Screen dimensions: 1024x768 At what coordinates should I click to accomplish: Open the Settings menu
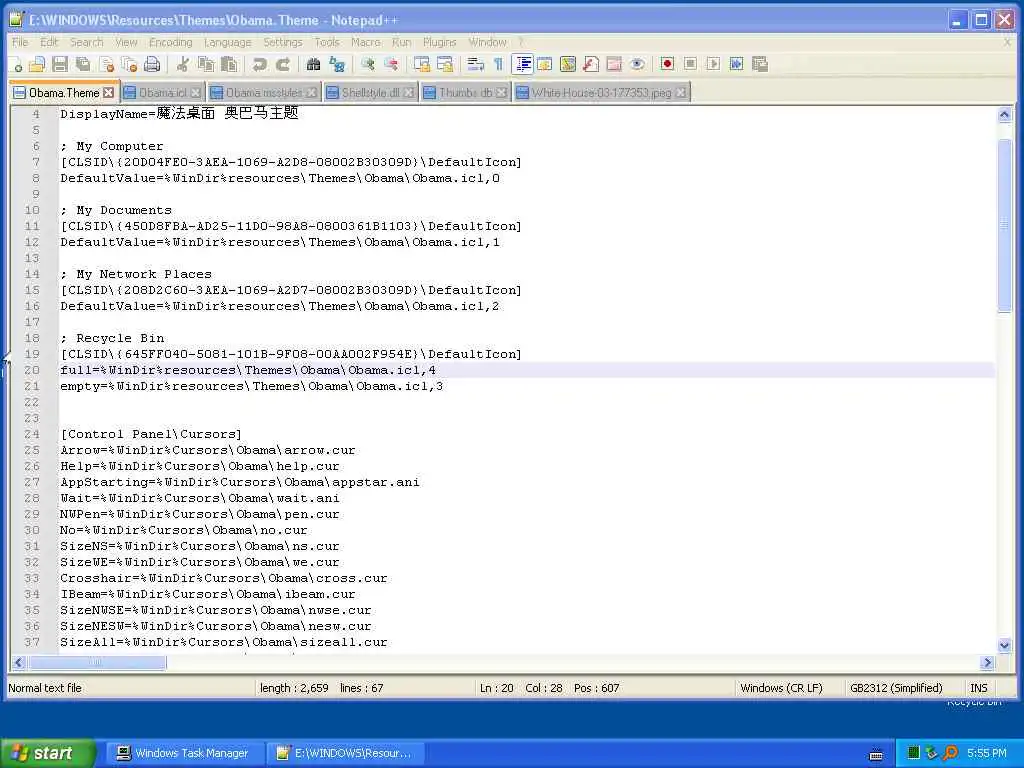click(x=283, y=42)
